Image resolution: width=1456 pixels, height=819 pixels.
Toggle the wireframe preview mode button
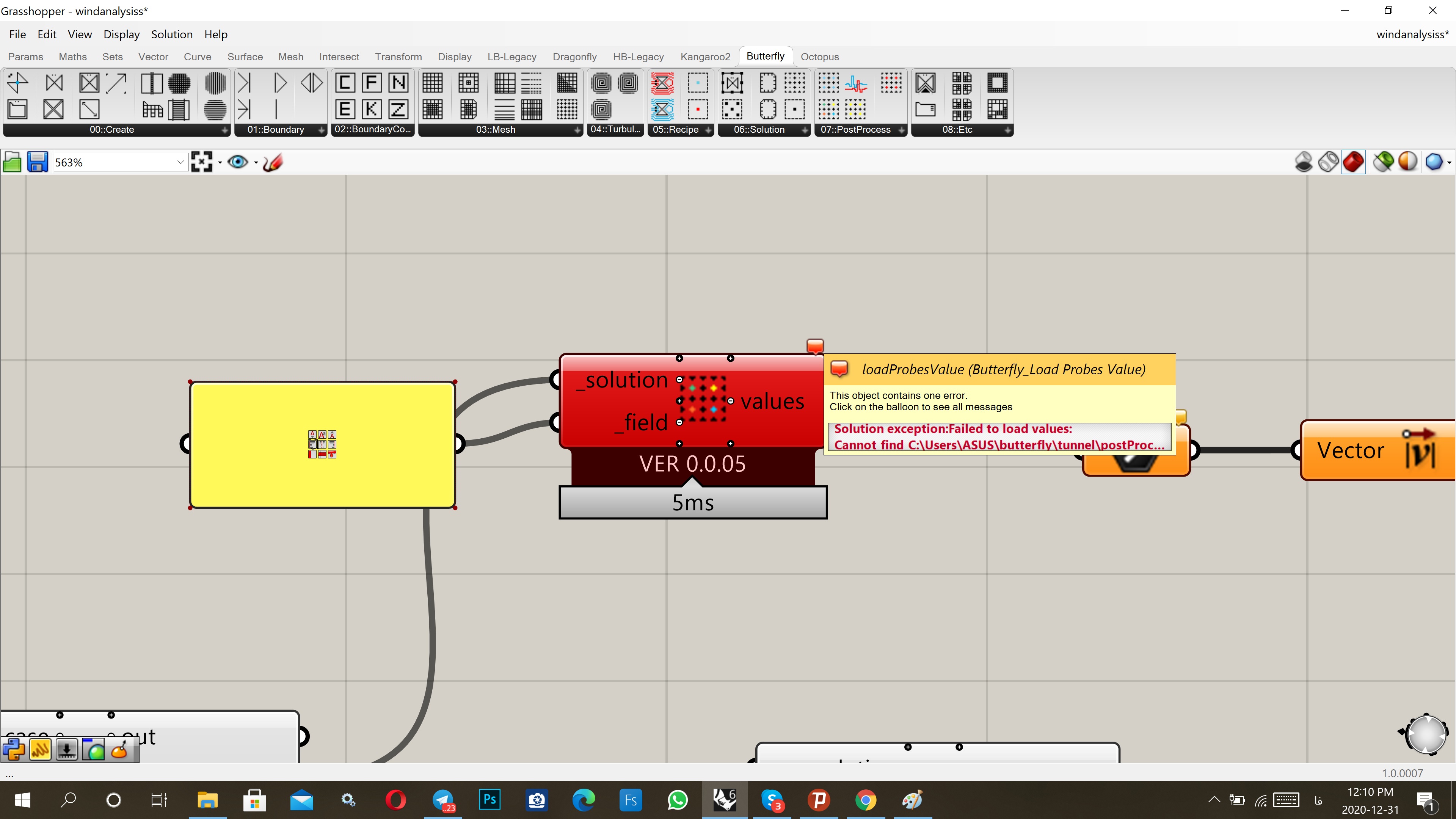point(1328,162)
